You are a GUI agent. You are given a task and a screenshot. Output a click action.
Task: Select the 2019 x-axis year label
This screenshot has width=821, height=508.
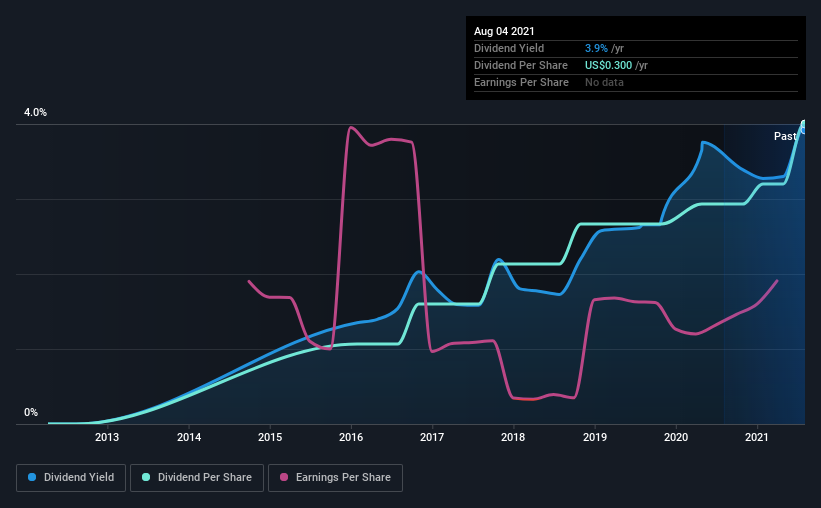click(595, 437)
